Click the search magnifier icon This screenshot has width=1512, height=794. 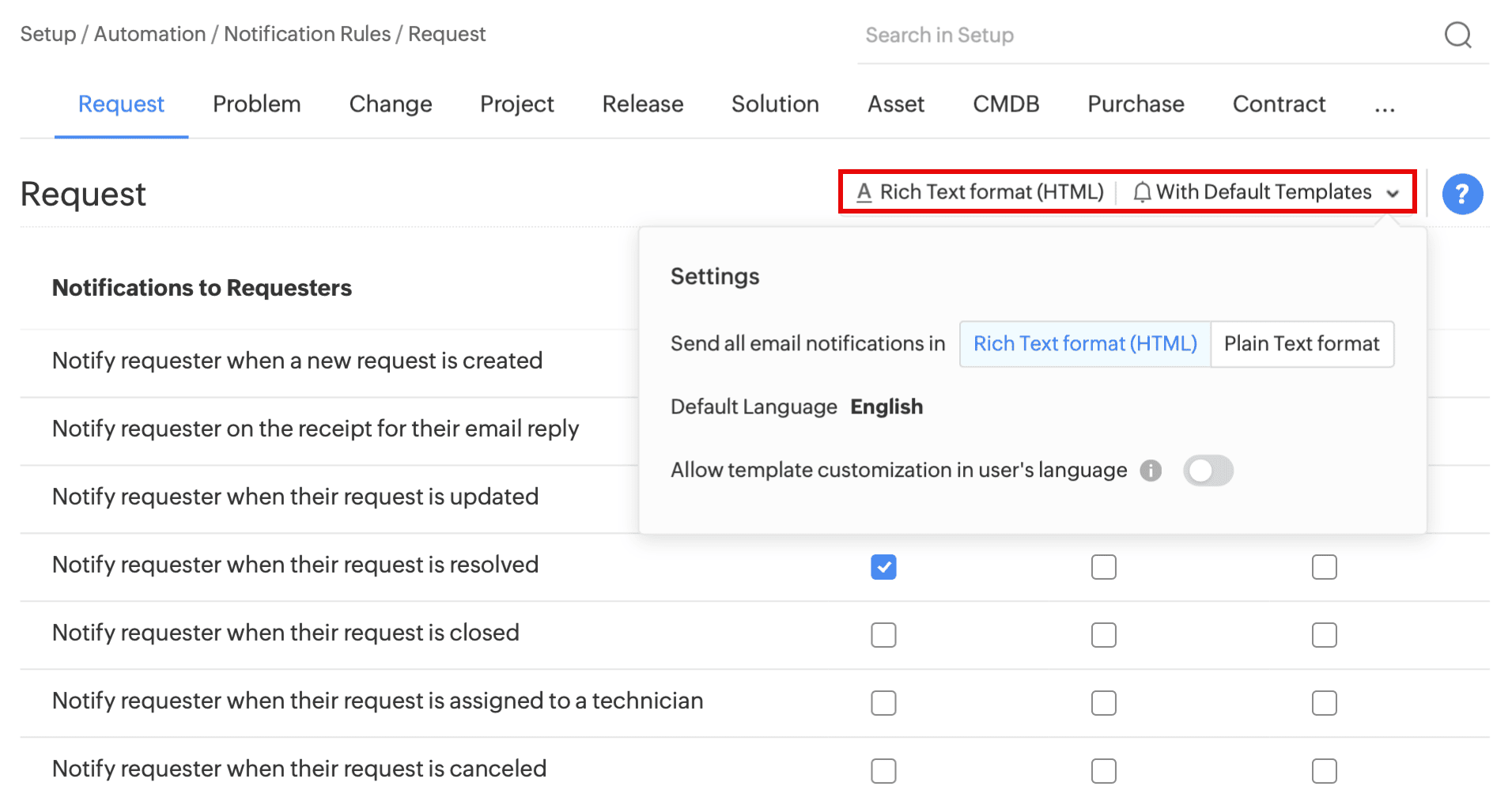tap(1457, 35)
